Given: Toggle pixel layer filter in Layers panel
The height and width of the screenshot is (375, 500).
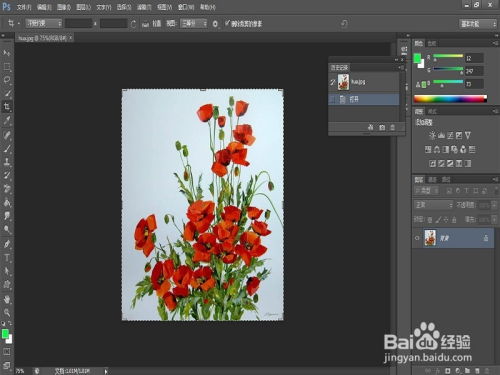Looking at the screenshot, I should click(449, 191).
